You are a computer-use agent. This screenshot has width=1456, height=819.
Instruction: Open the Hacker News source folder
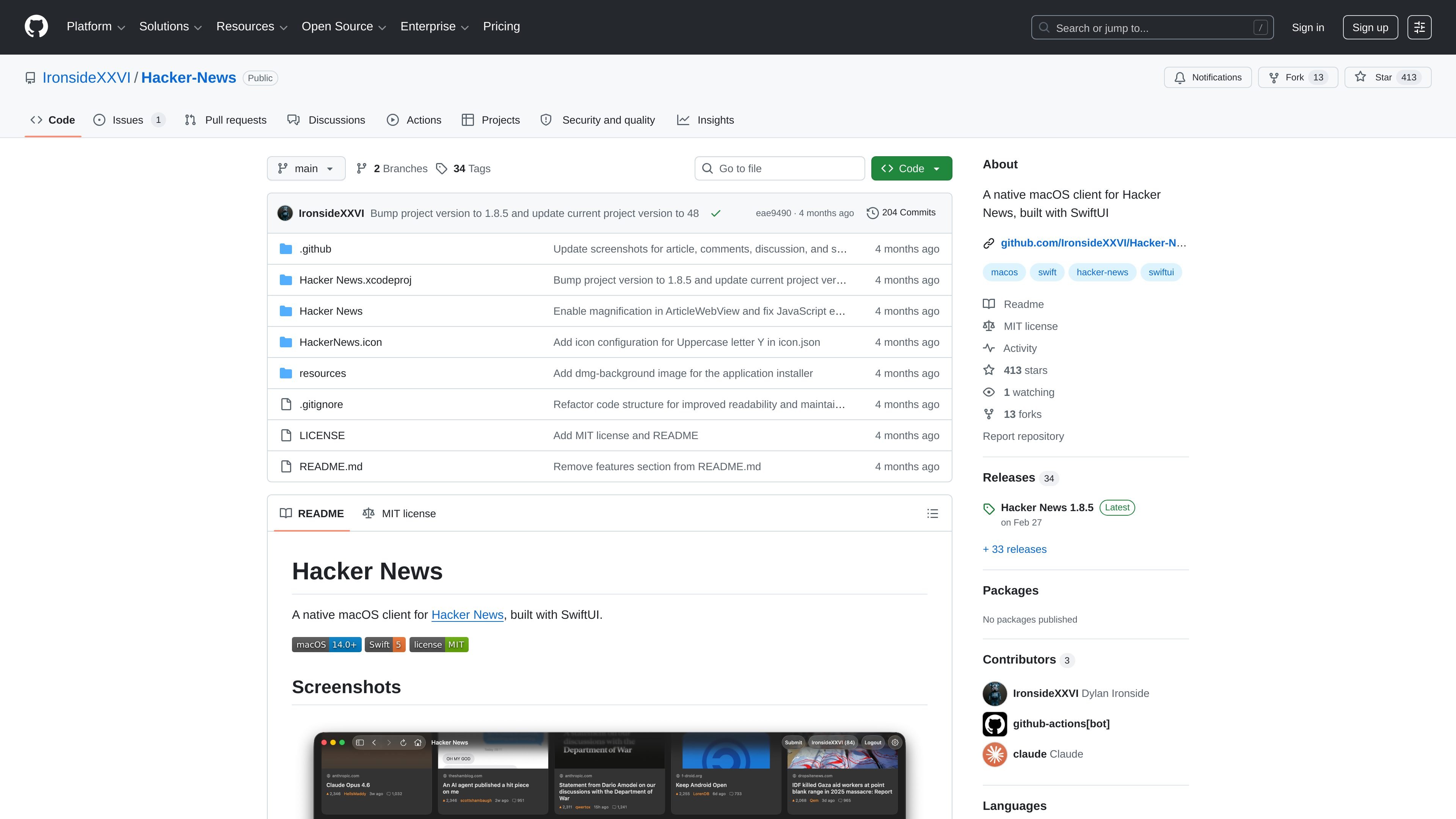pyautogui.click(x=331, y=311)
